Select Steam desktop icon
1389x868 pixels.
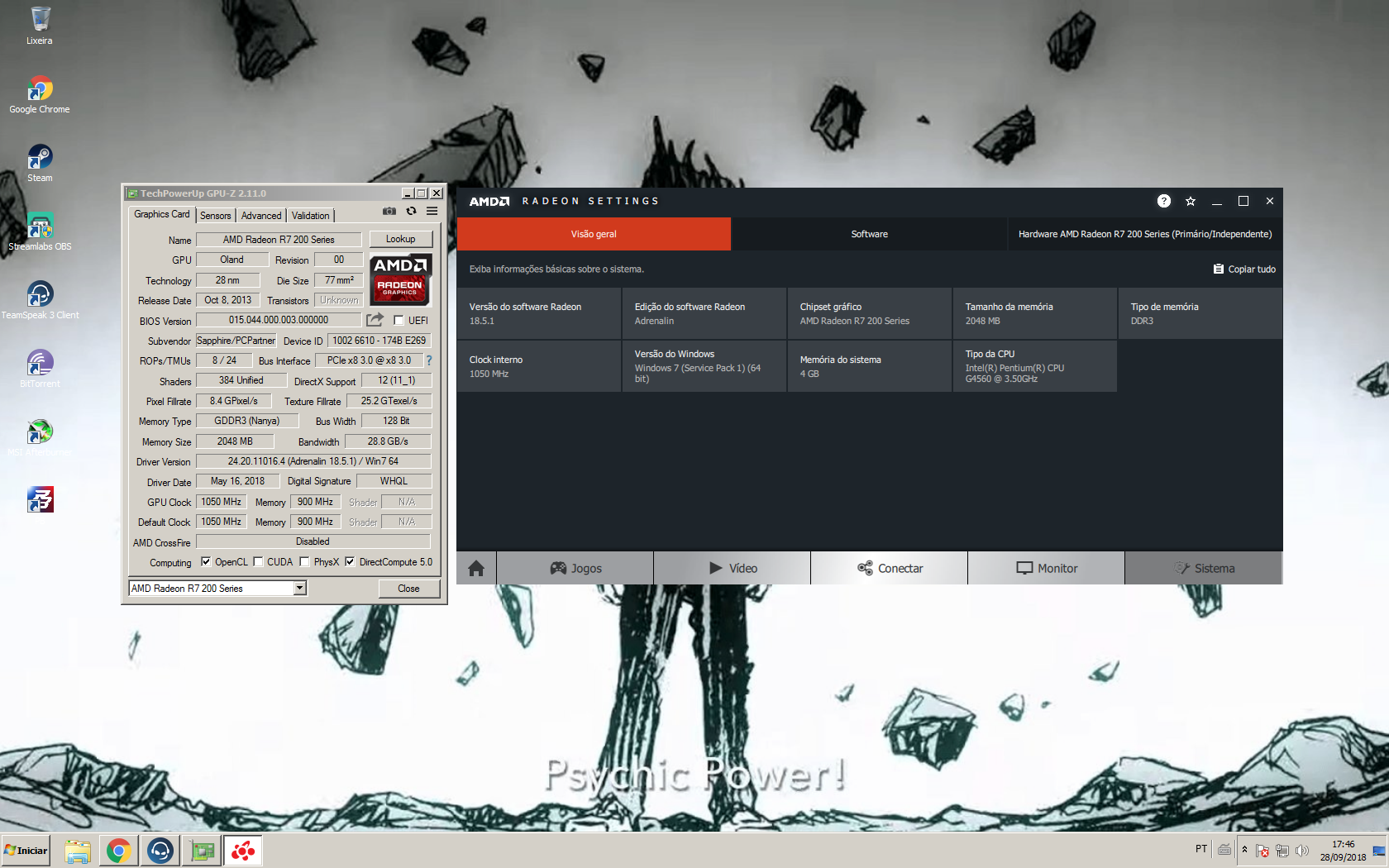[x=40, y=163]
